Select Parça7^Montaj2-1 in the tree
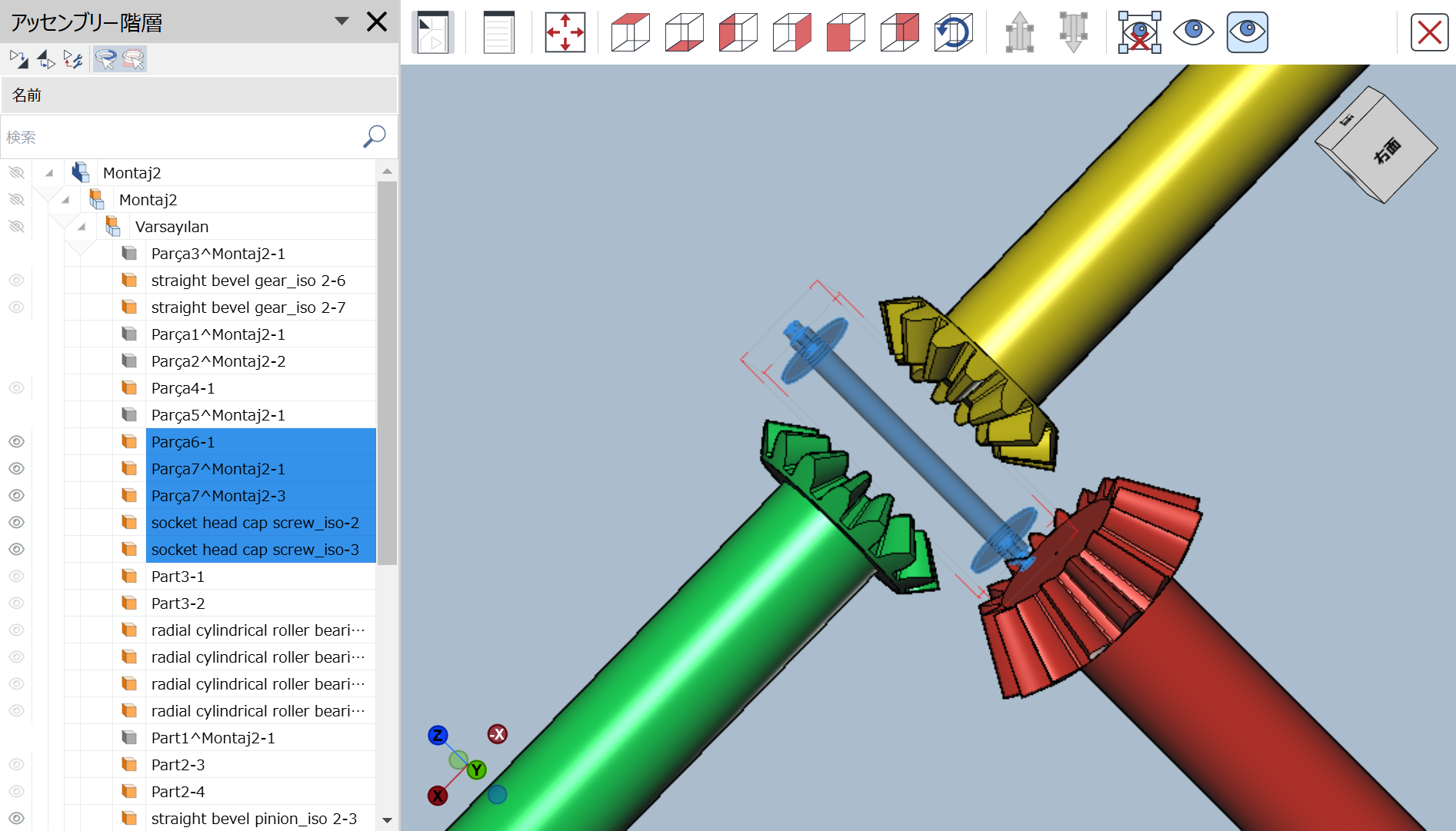Viewport: 1456px width, 831px height. tap(218, 469)
